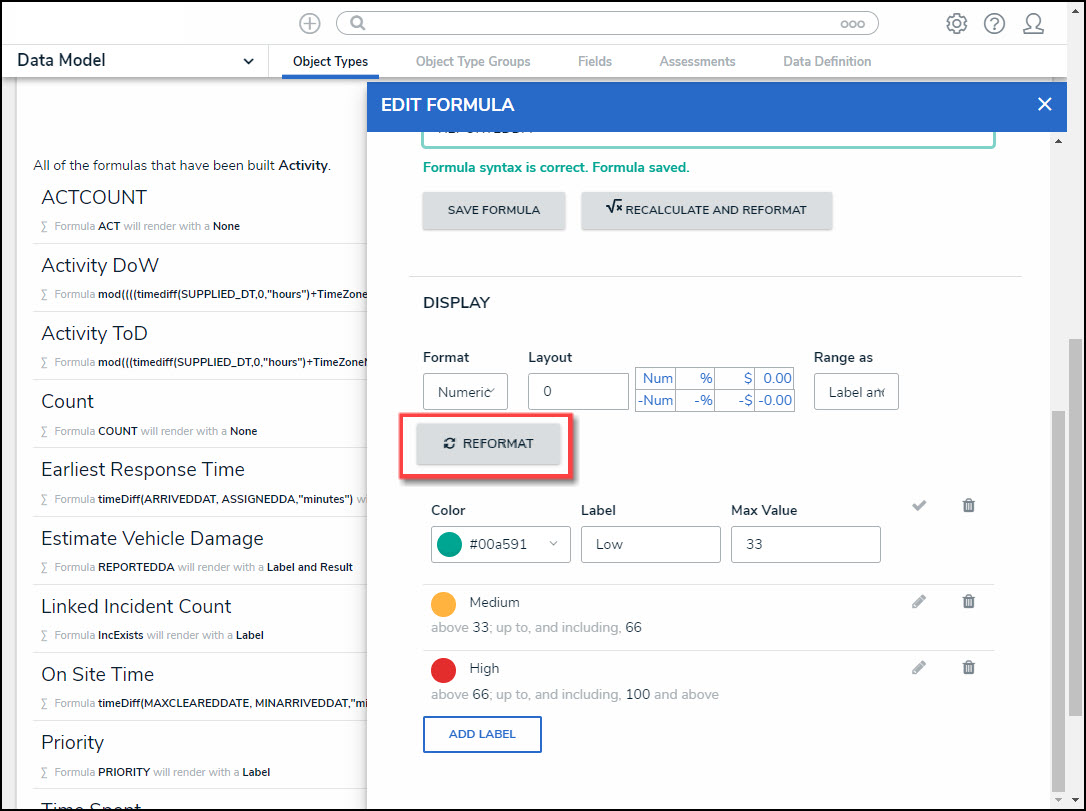
Task: Click the Add Label button
Action: tap(482, 734)
